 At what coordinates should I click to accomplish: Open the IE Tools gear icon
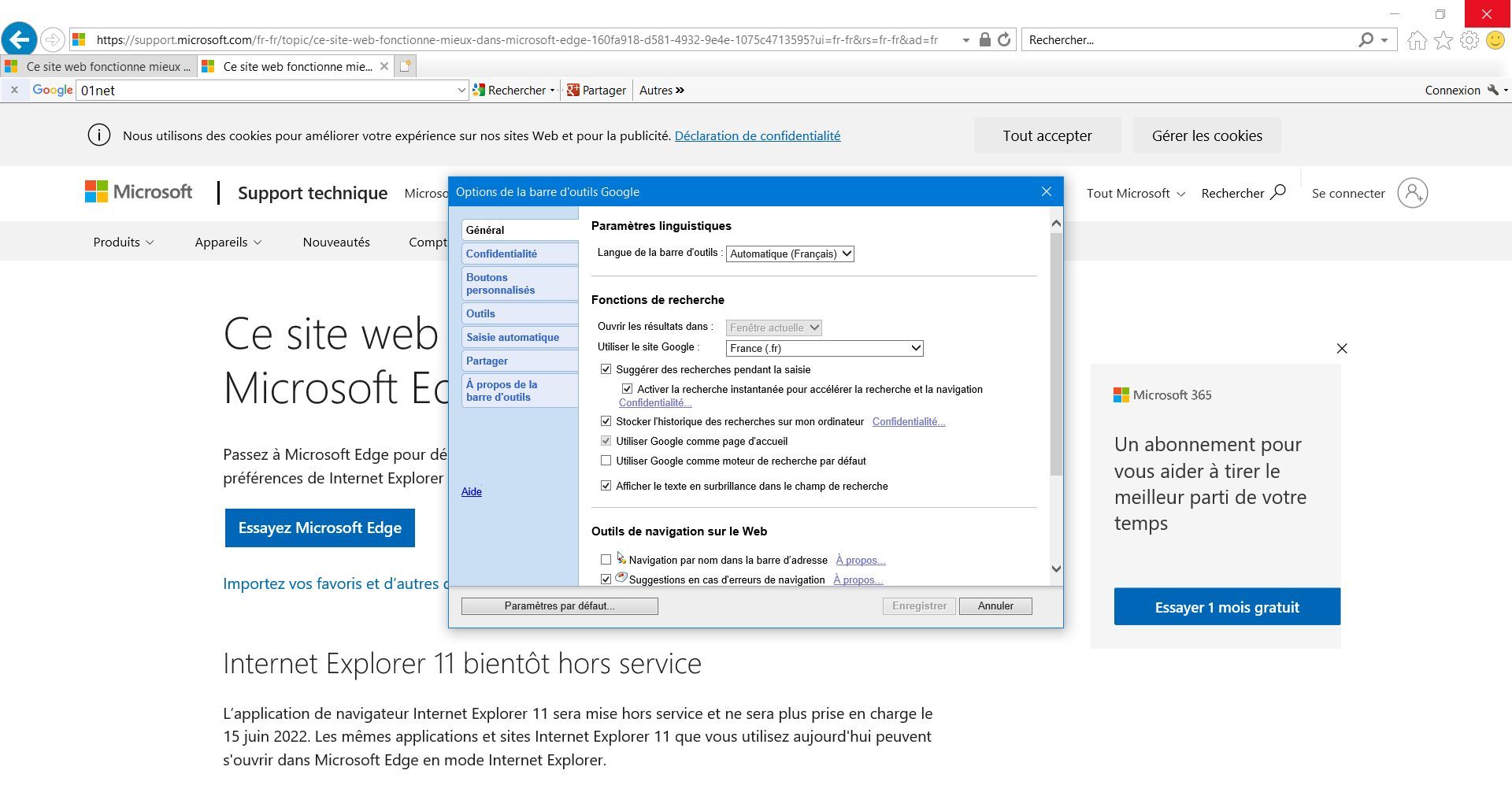(1469, 40)
